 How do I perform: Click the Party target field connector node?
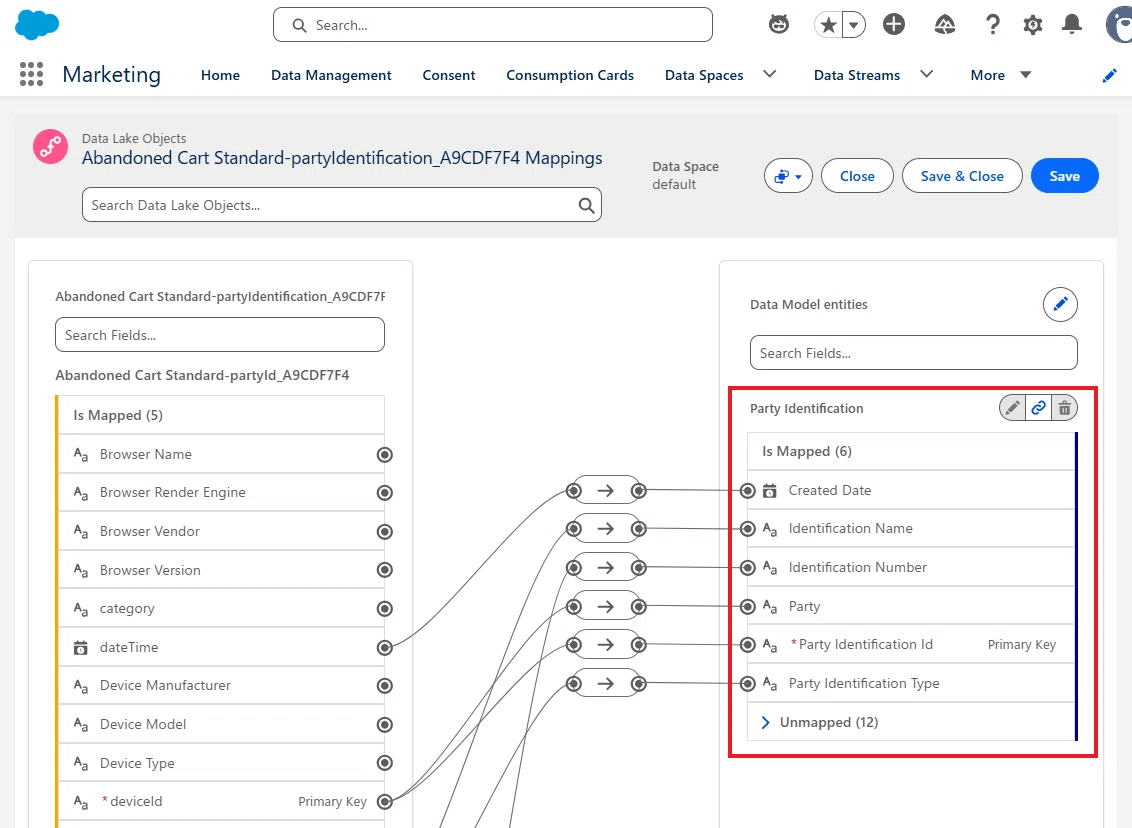pyautogui.click(x=748, y=606)
